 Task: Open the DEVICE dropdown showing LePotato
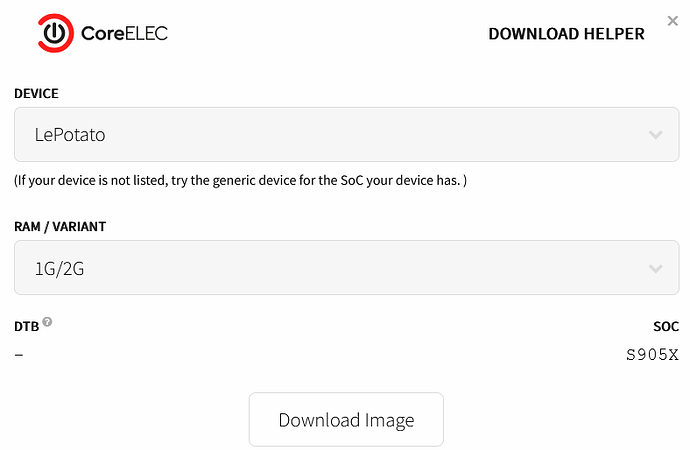pos(346,134)
